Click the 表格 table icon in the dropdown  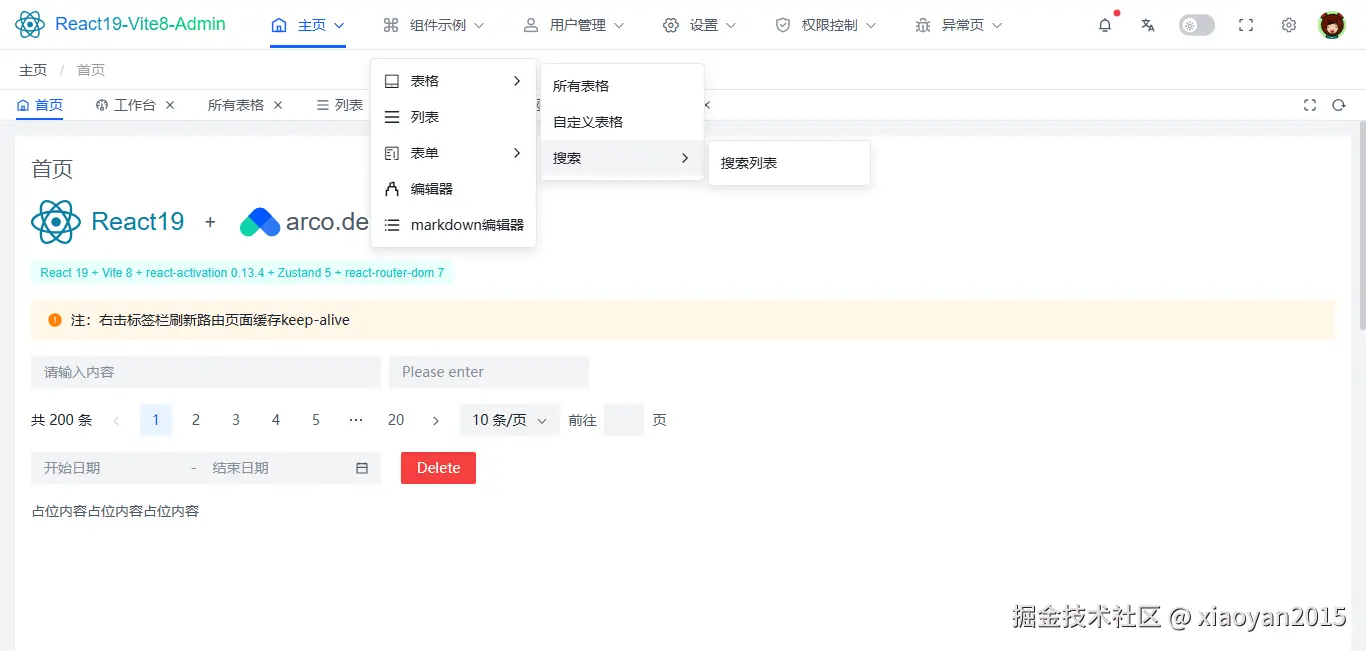(392, 81)
